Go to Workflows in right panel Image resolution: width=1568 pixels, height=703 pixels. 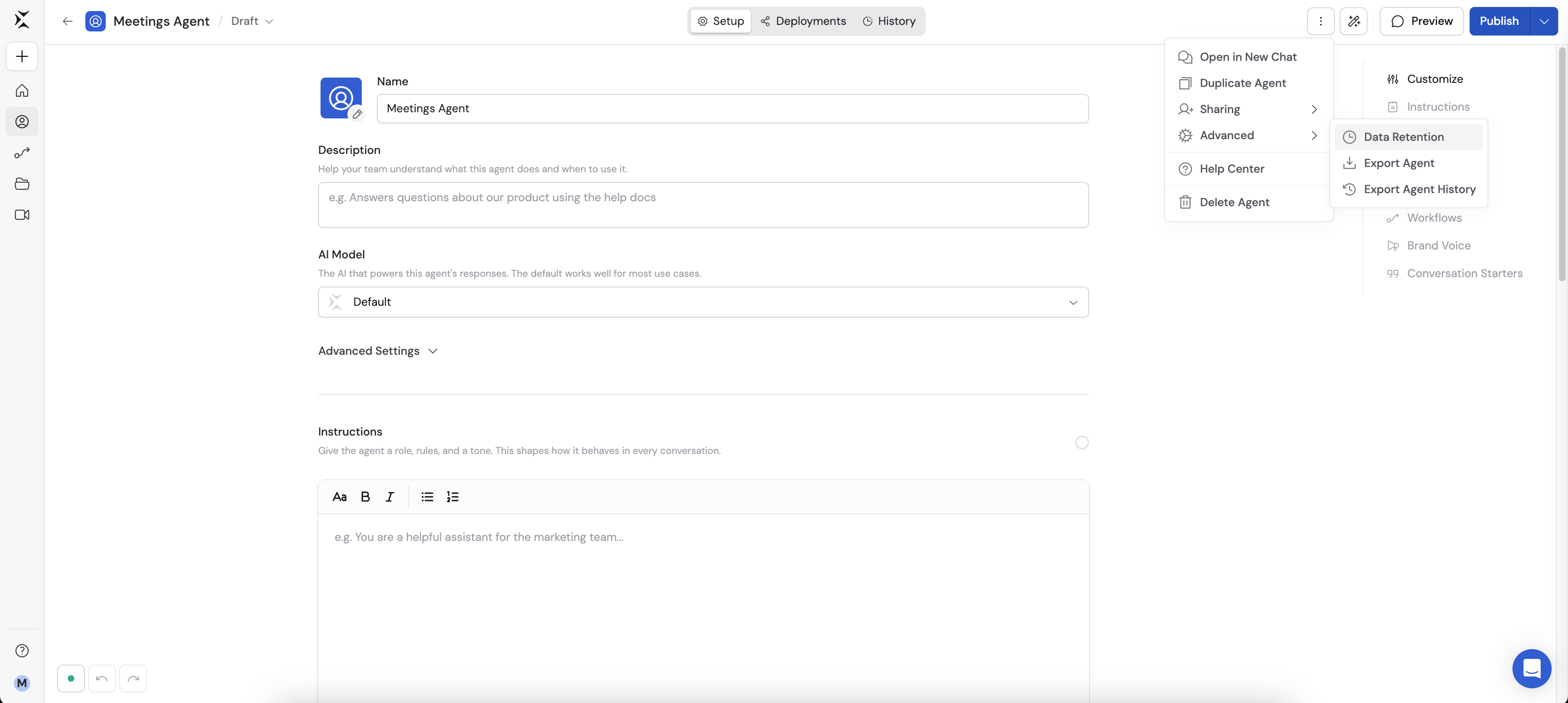pyautogui.click(x=1424, y=218)
